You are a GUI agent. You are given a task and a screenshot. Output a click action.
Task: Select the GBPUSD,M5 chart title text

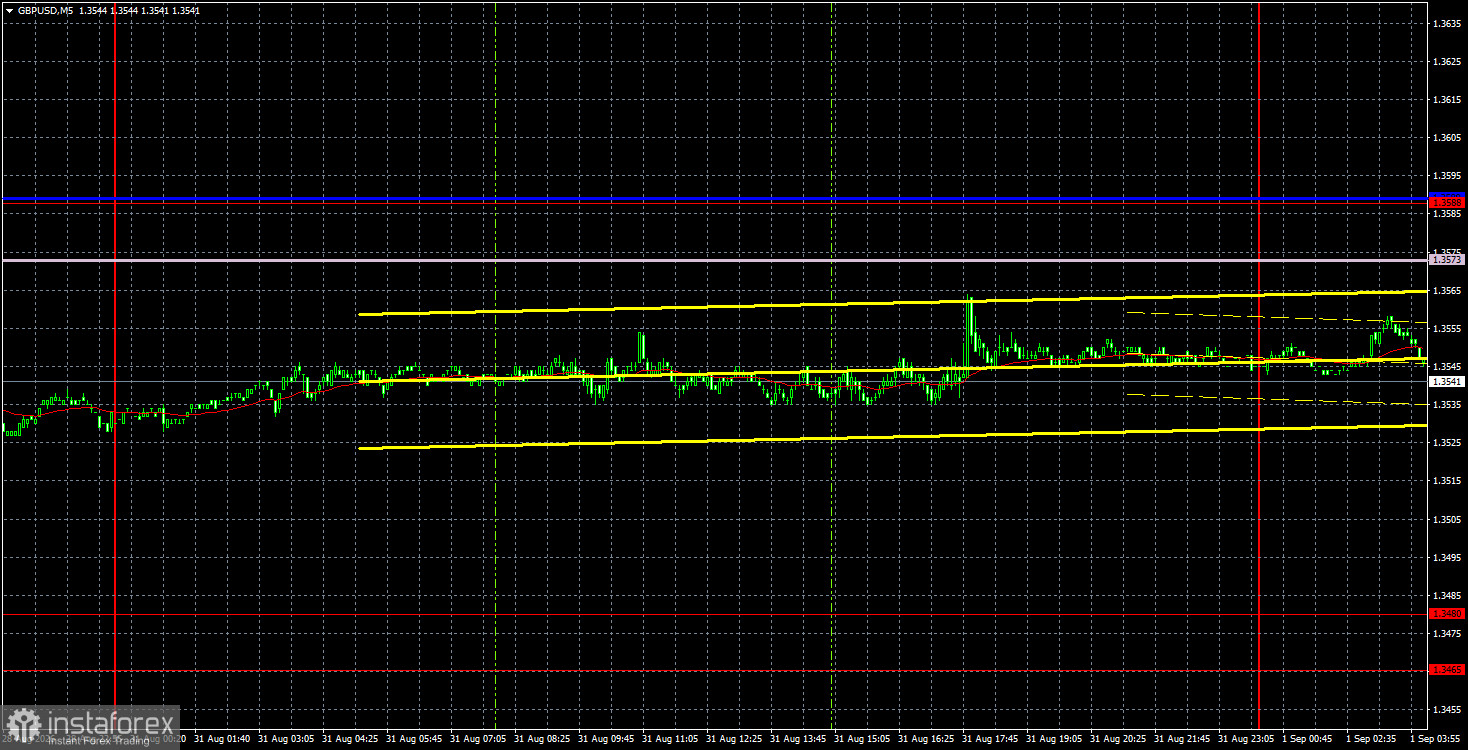46,11
